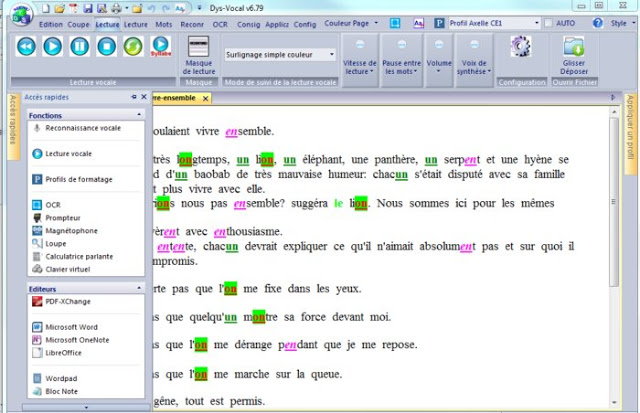Launch Microsoft Word from Editeurs list

coord(71,327)
